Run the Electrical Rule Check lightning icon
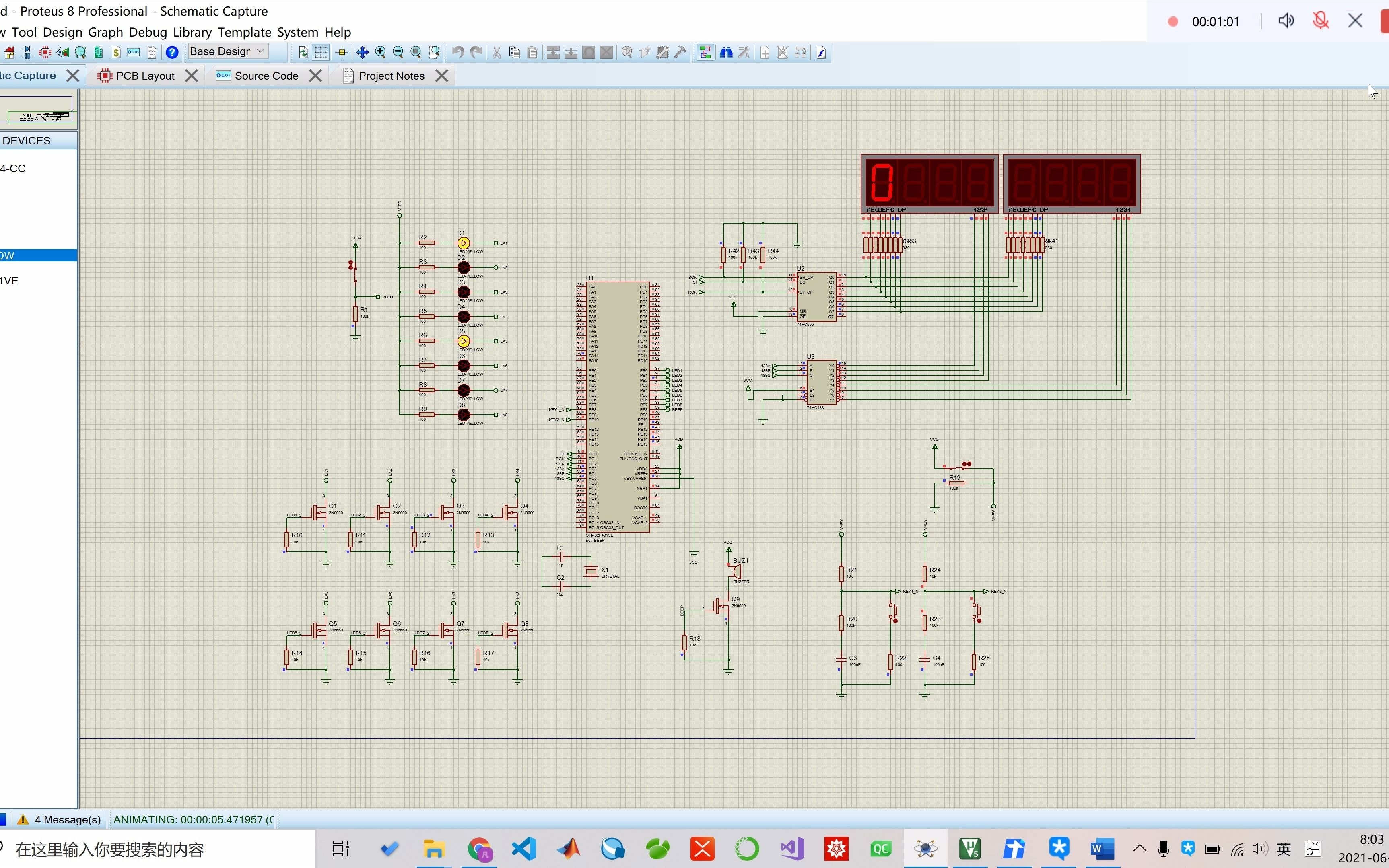 [x=821, y=52]
